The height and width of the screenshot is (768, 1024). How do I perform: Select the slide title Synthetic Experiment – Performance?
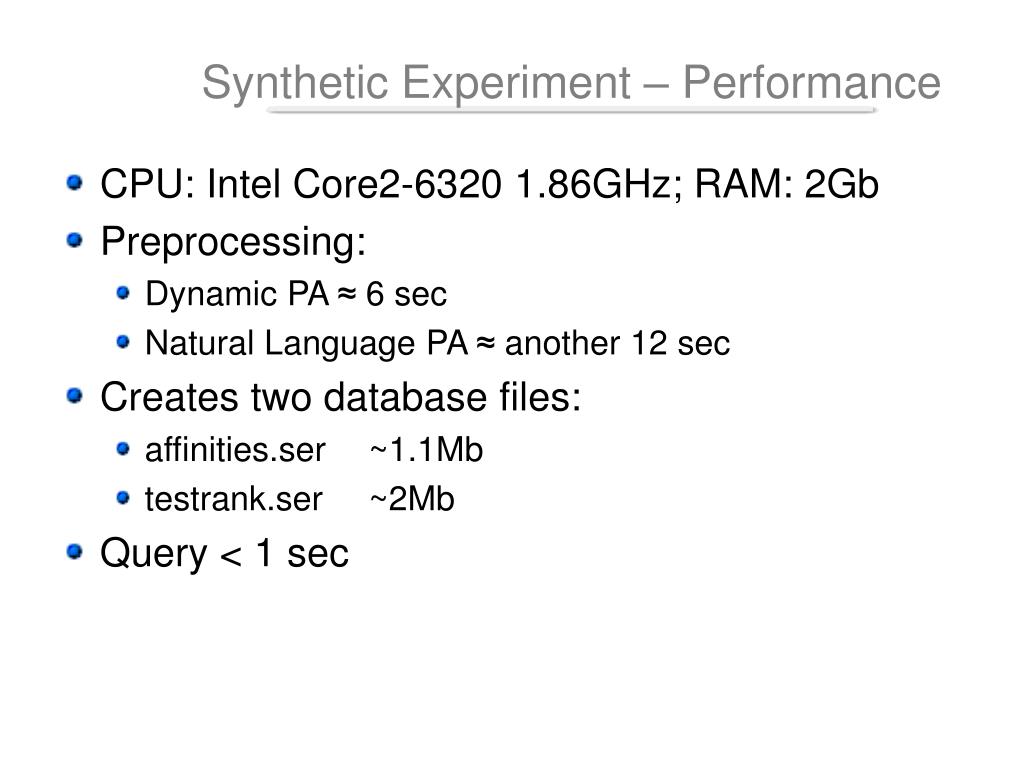(x=571, y=83)
